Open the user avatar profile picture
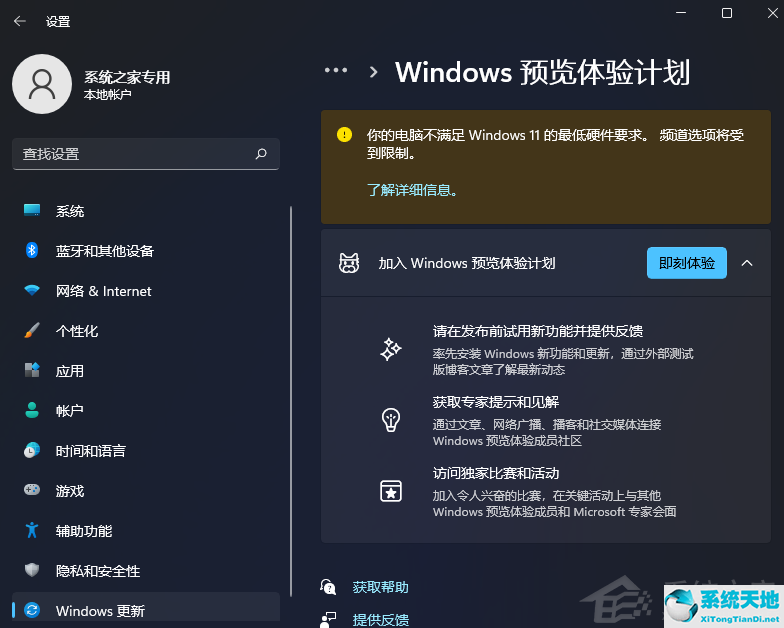Viewport: 784px width, 628px height. (x=42, y=84)
